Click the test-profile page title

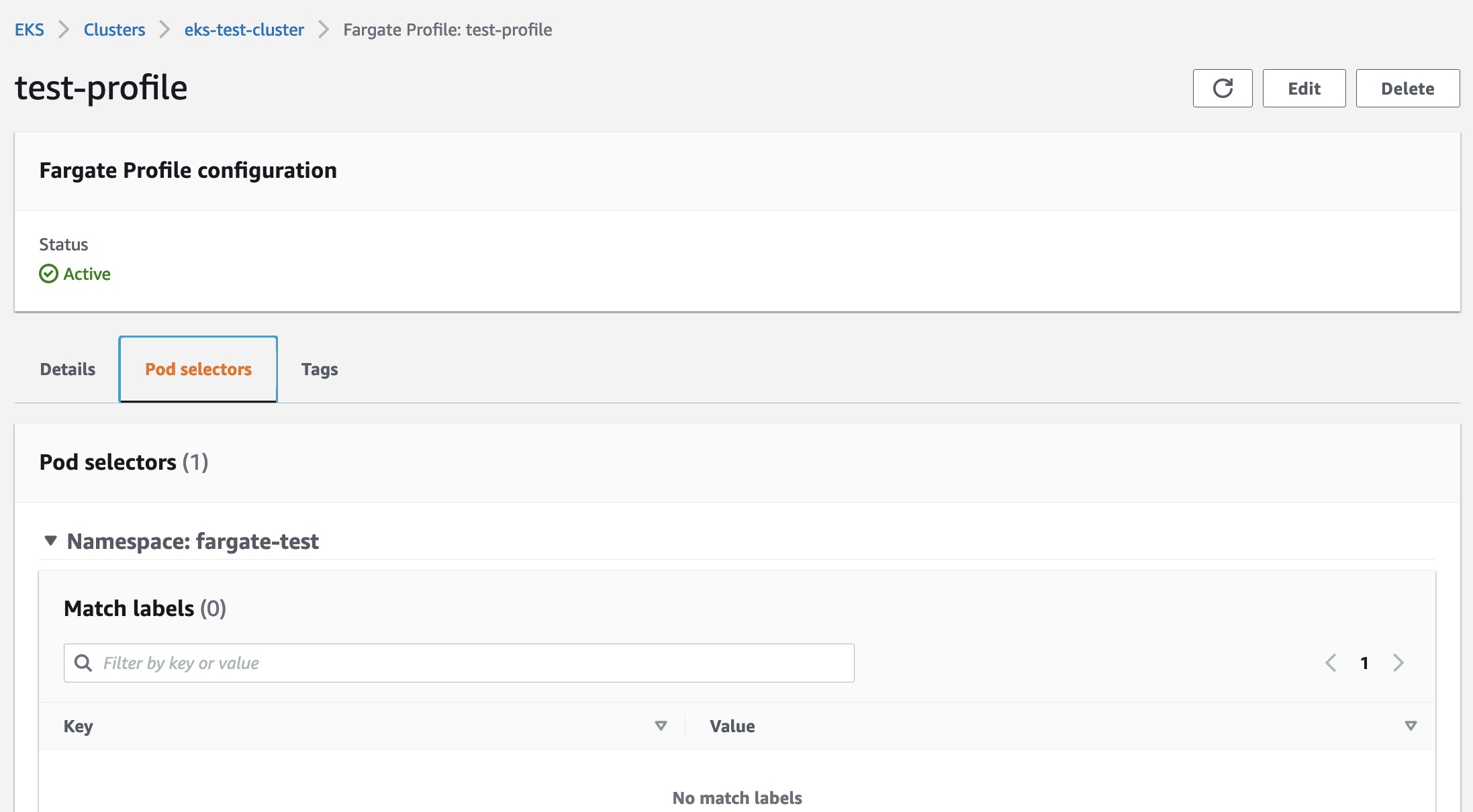tap(101, 88)
